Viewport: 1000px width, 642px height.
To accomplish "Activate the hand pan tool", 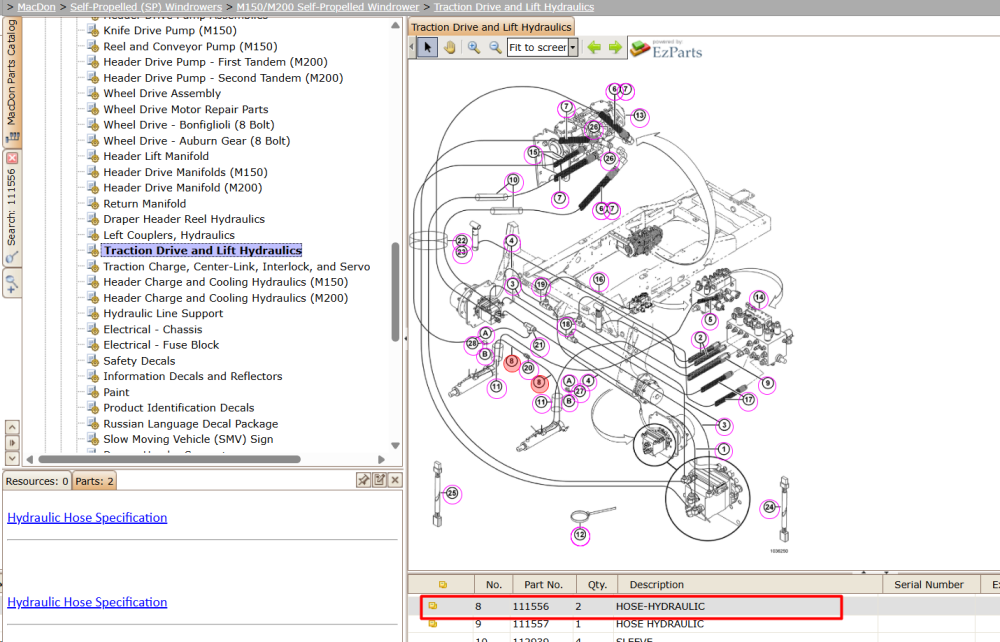I will coord(450,47).
